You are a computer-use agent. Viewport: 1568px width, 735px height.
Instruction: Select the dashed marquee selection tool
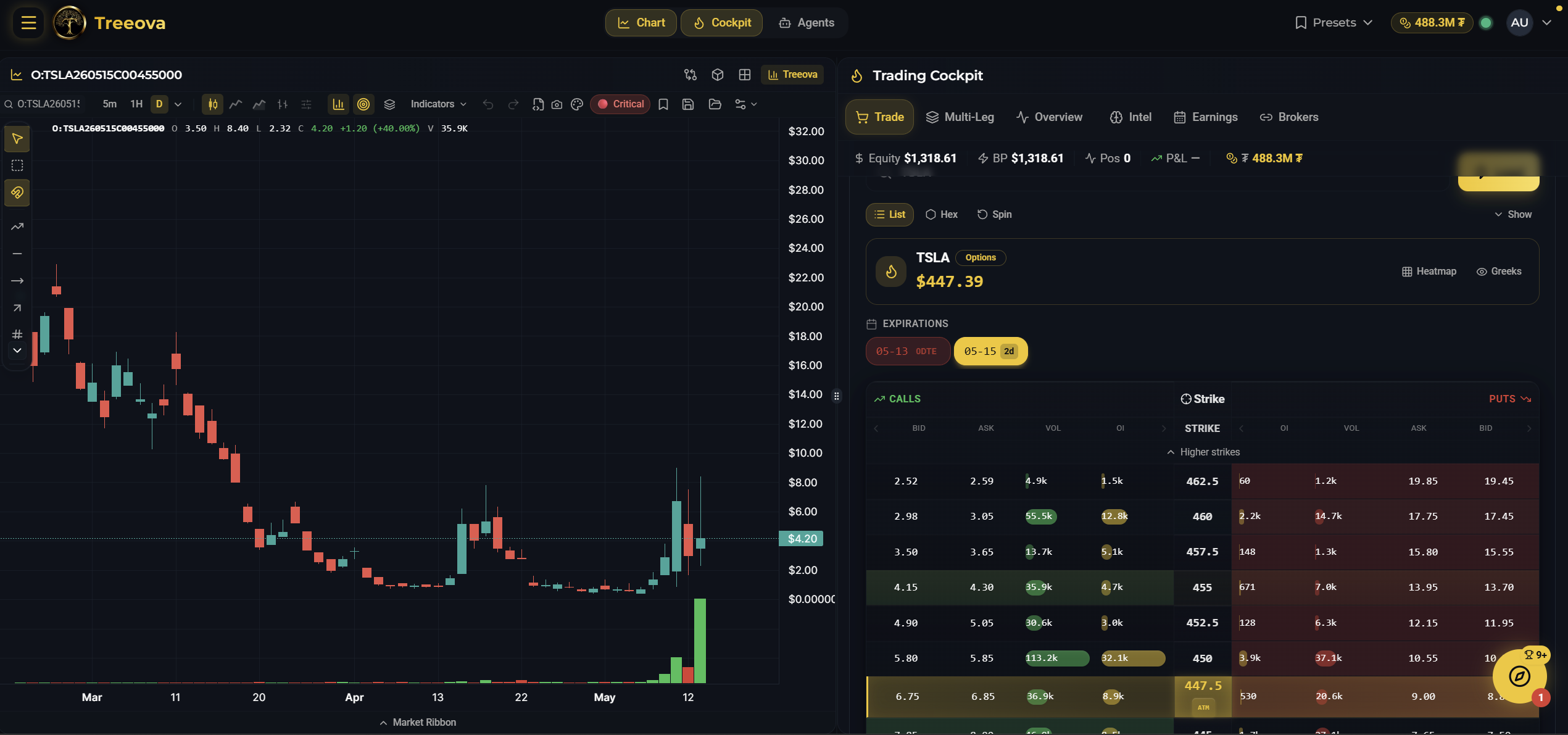[17, 165]
